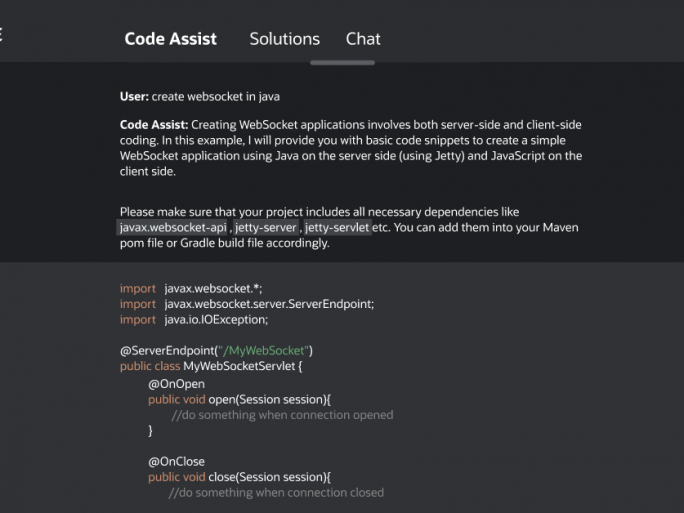This screenshot has width=684, height=513.
Task: Switch to the Solutions tab
Action: coord(284,39)
